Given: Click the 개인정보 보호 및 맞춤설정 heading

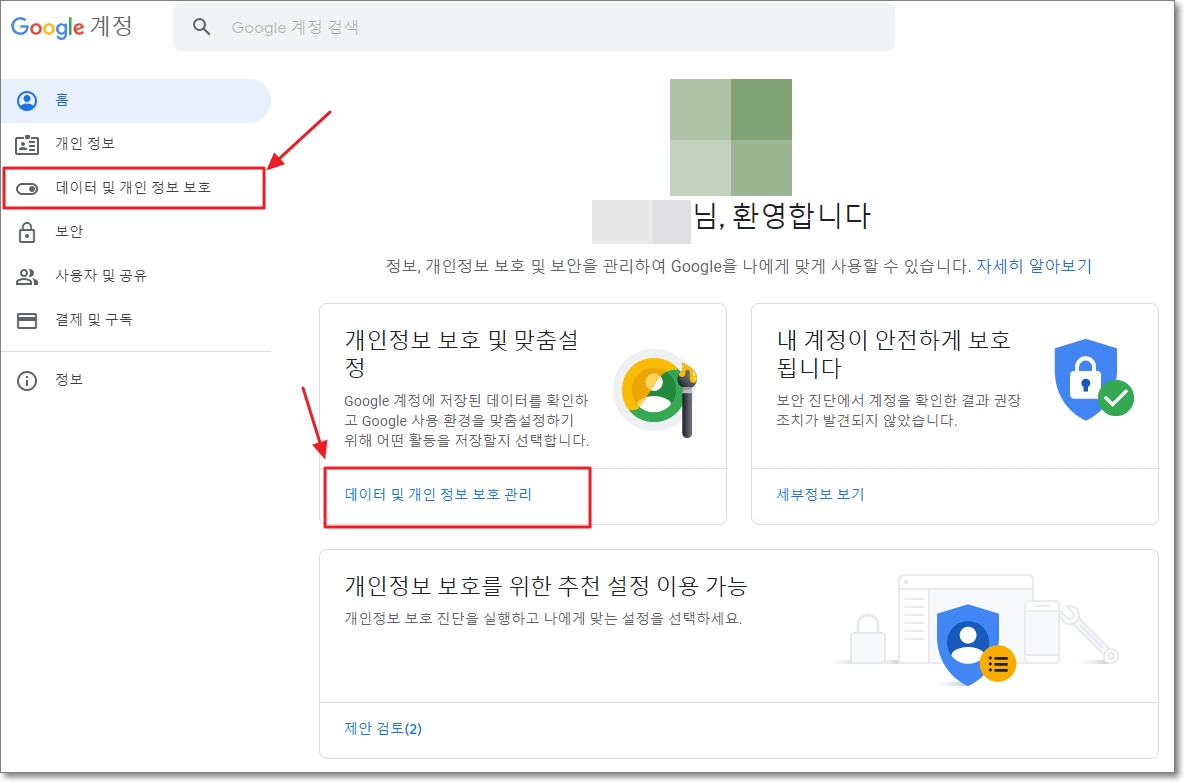Looking at the screenshot, I should pyautogui.click(x=462, y=353).
